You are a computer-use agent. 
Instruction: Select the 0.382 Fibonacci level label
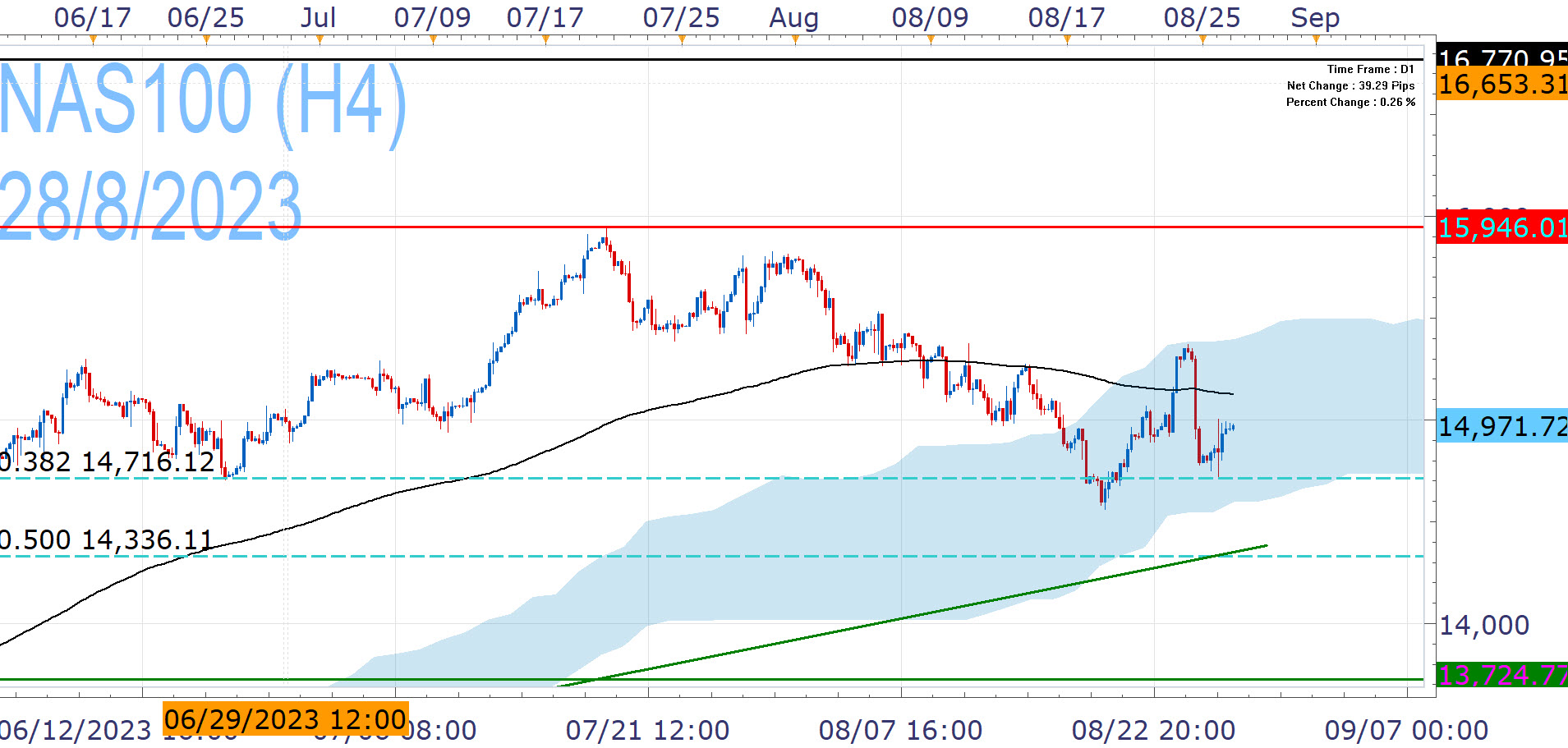tap(107, 461)
